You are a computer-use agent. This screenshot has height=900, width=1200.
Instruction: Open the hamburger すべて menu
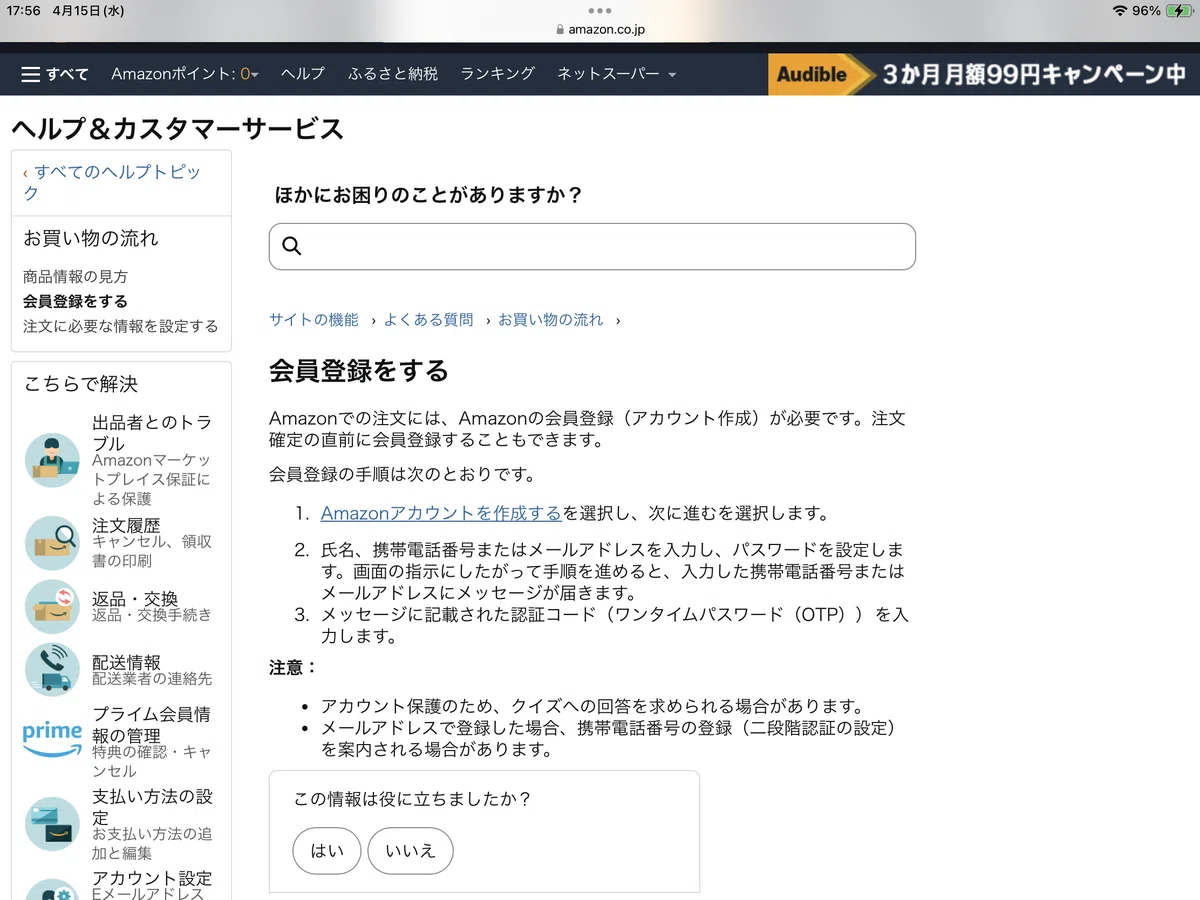(x=55, y=74)
